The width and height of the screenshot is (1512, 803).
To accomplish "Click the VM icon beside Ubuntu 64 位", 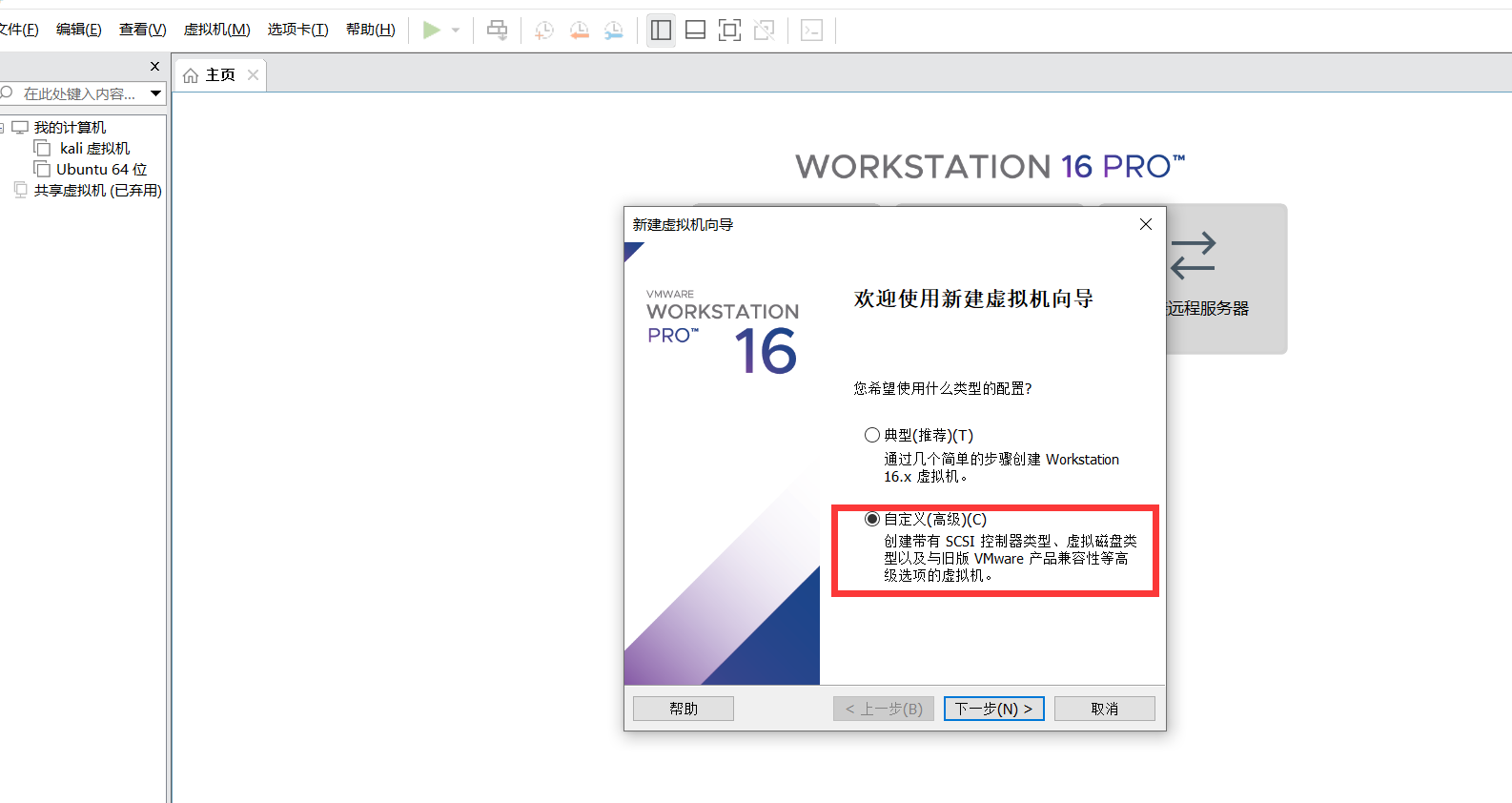I will [42, 169].
